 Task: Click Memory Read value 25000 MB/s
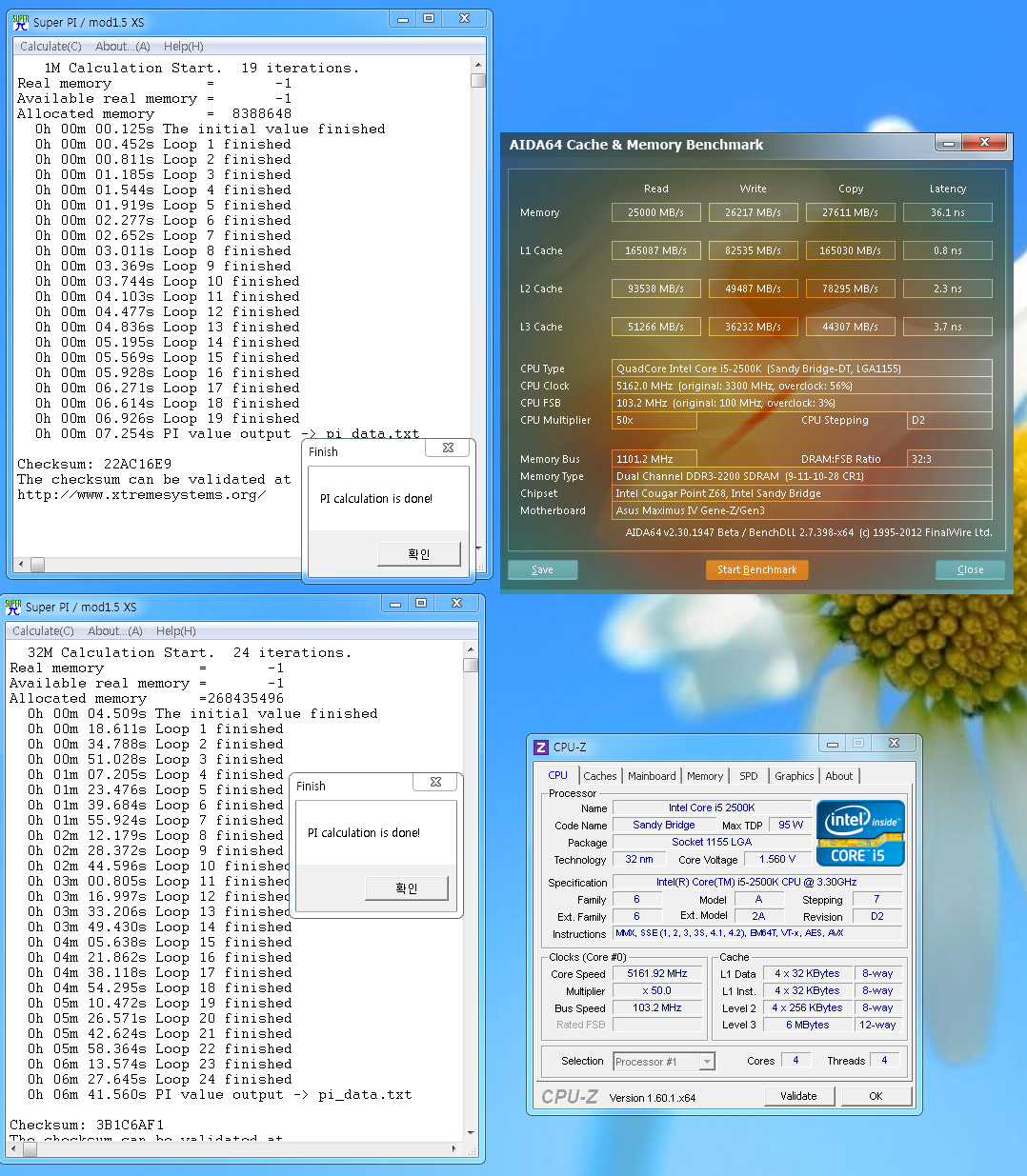point(655,212)
